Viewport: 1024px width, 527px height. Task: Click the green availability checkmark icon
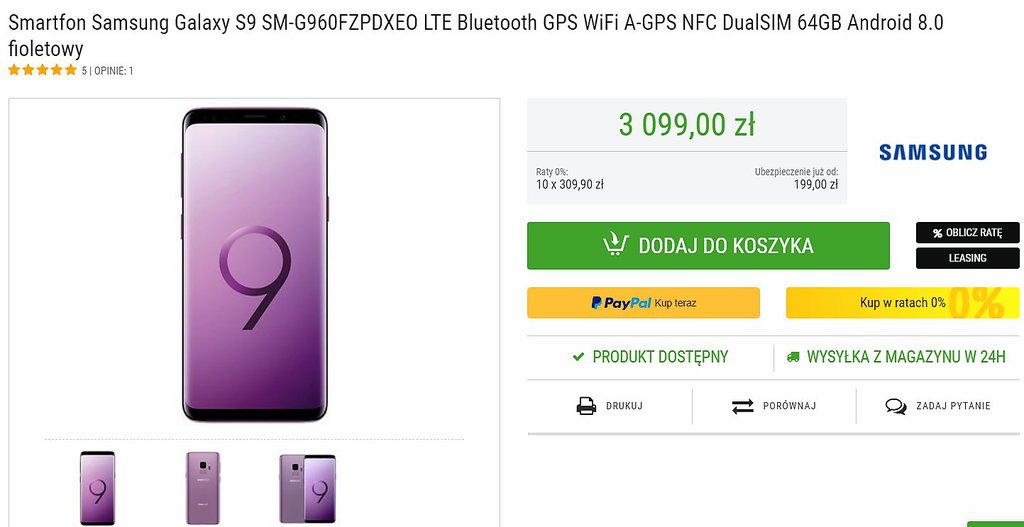point(578,357)
